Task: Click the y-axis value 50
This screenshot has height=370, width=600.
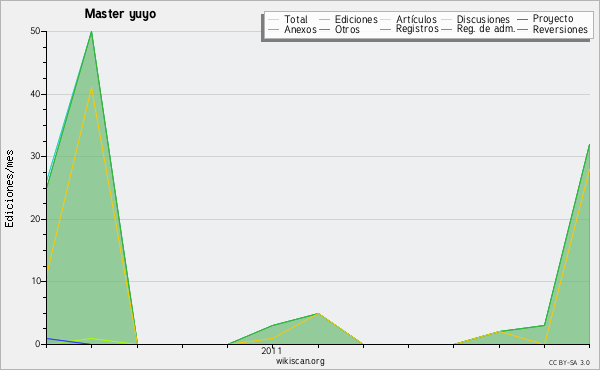Action: click(x=35, y=31)
